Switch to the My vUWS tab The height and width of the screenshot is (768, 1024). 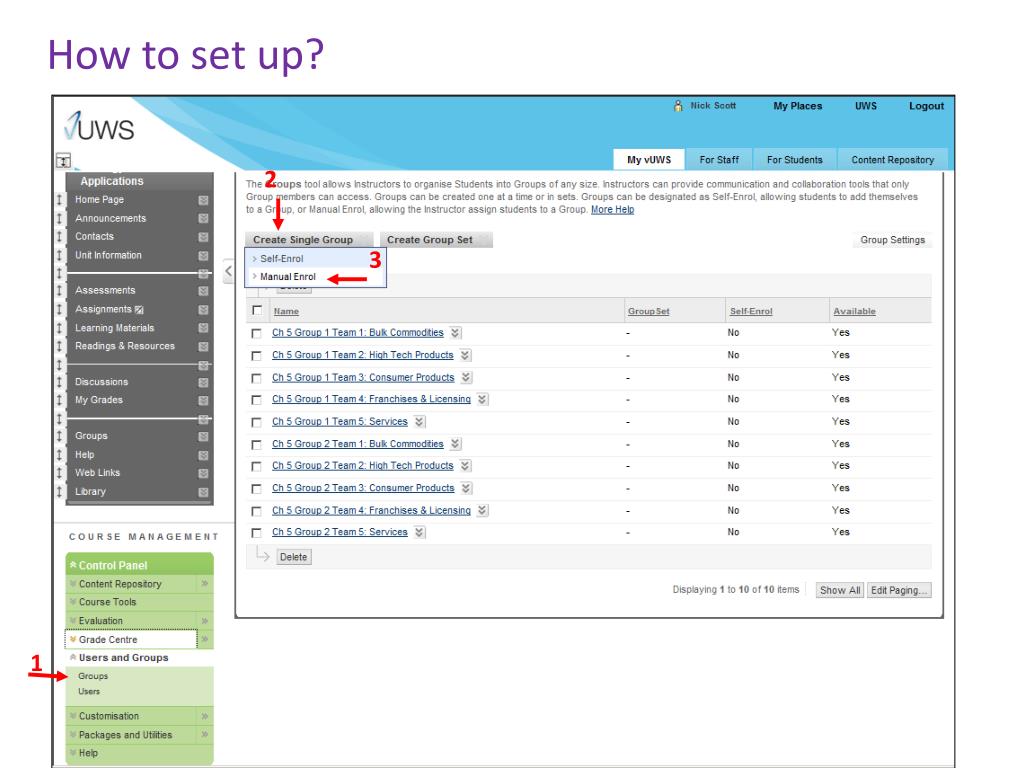tap(648, 159)
